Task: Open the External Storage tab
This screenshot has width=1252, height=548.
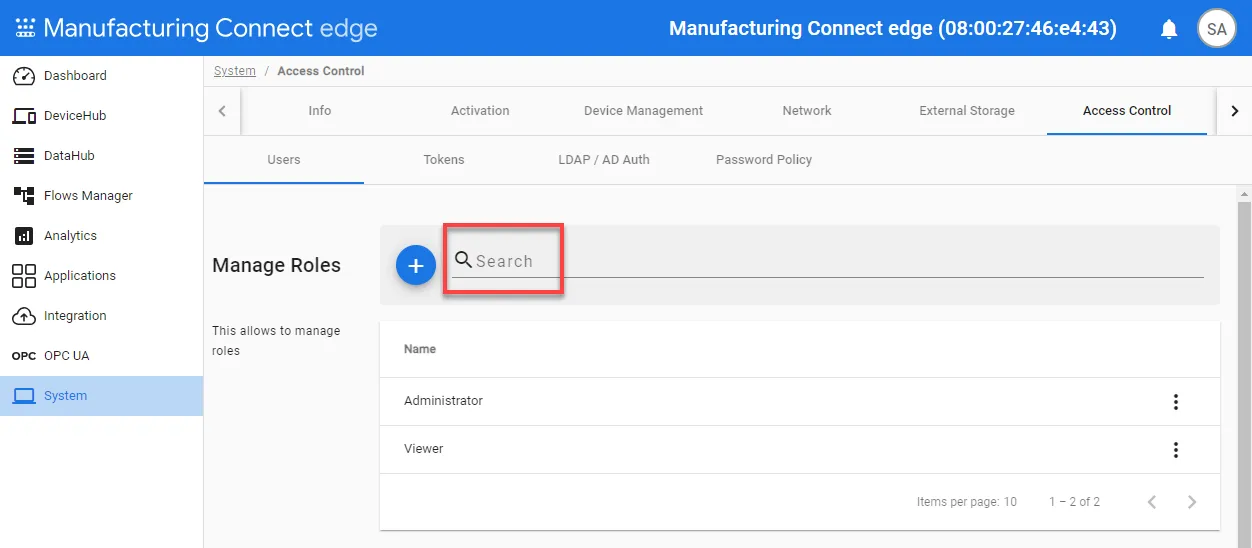Action: [967, 111]
